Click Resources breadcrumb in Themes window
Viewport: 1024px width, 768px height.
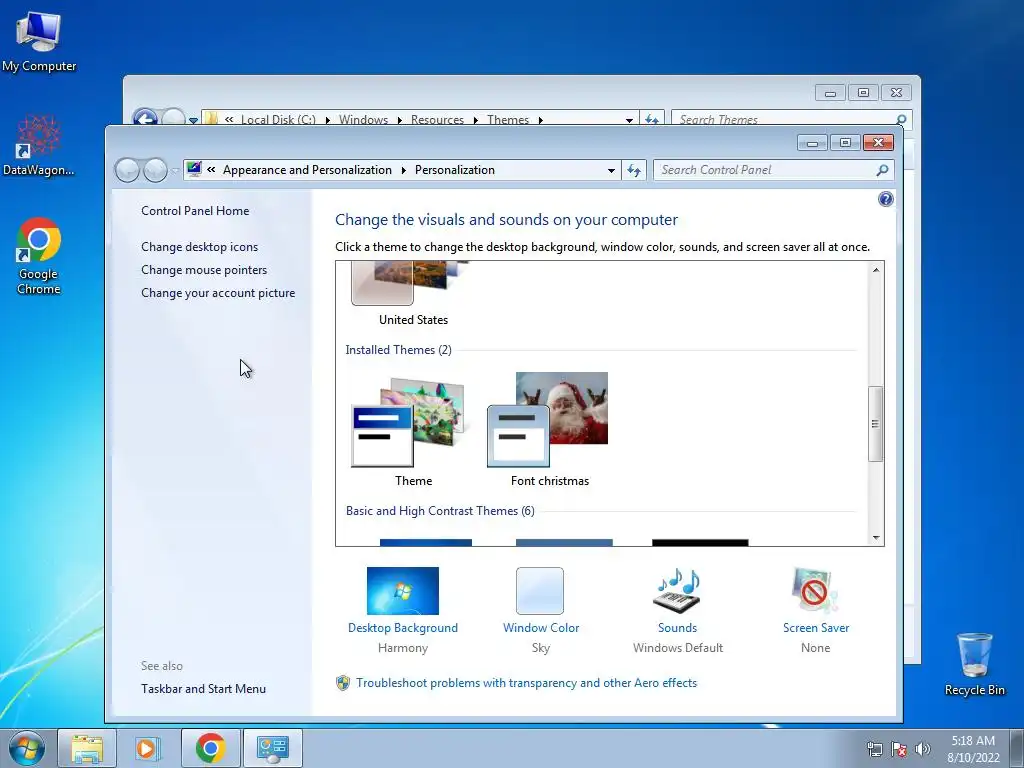click(x=437, y=120)
